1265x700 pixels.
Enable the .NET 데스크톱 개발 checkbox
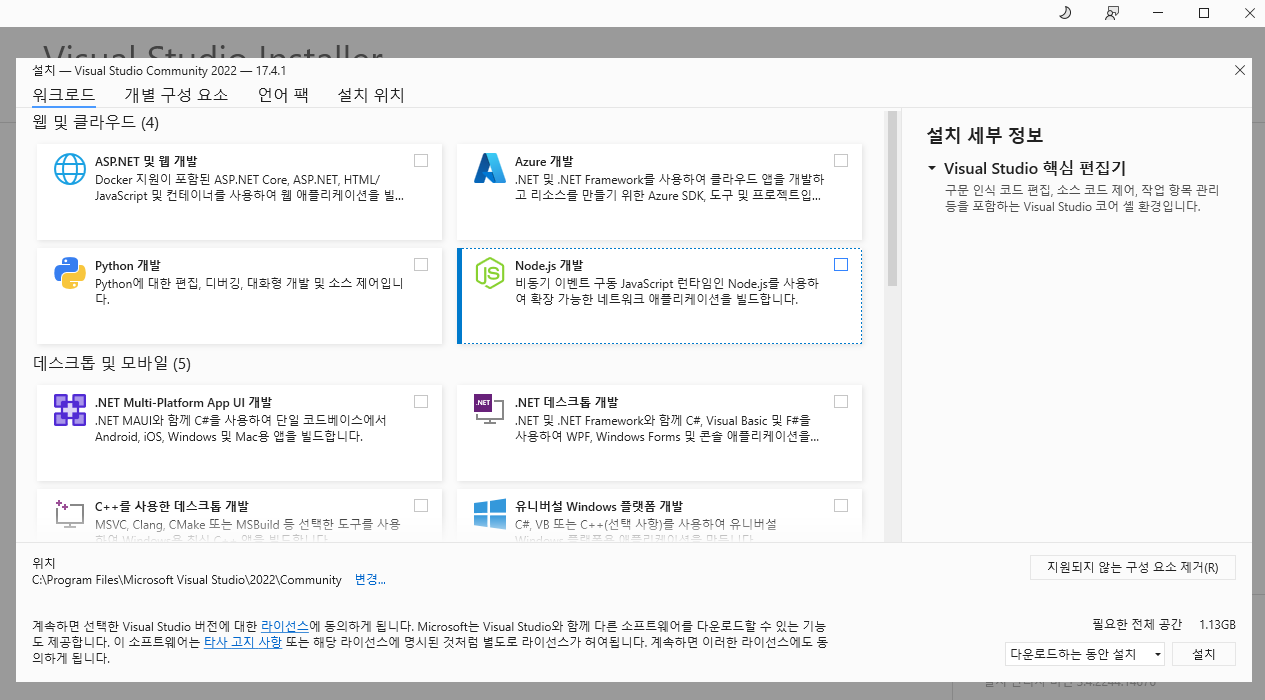point(841,401)
